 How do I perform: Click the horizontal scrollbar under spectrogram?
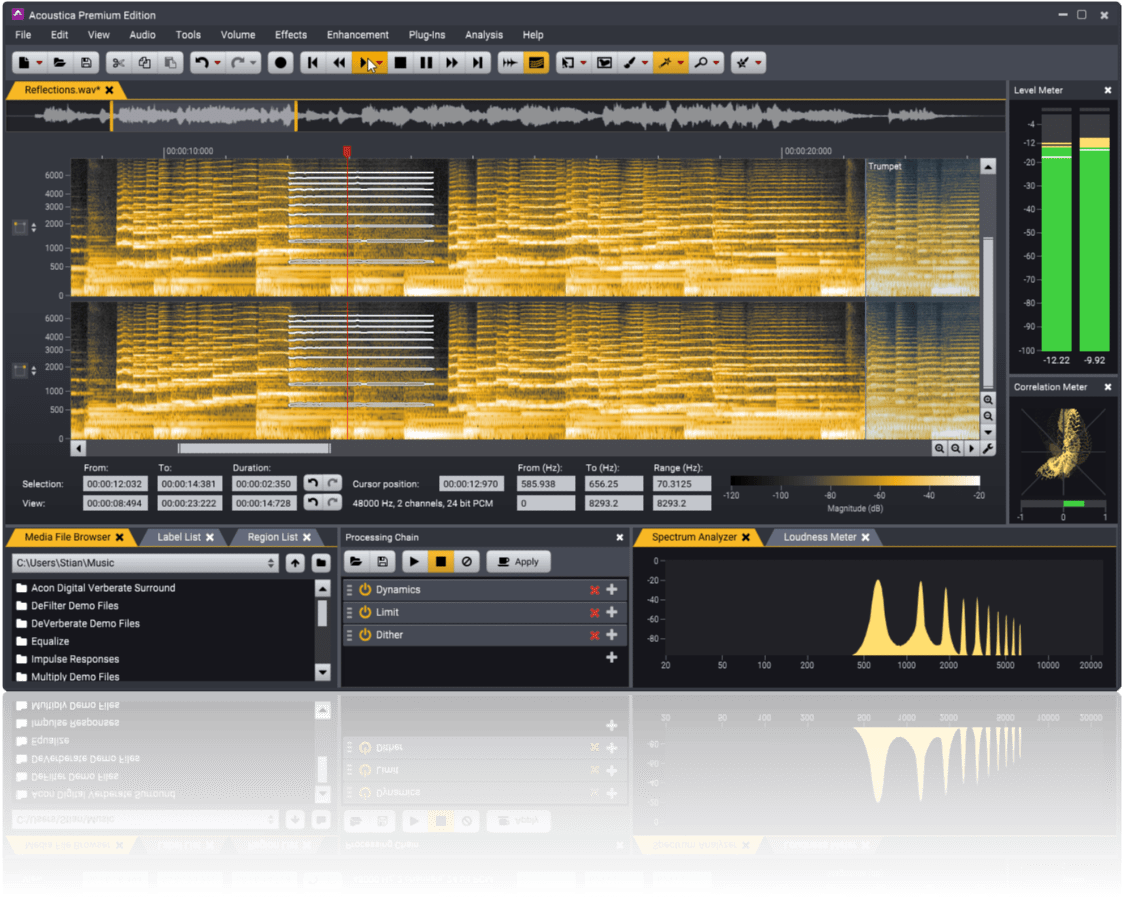point(254,448)
